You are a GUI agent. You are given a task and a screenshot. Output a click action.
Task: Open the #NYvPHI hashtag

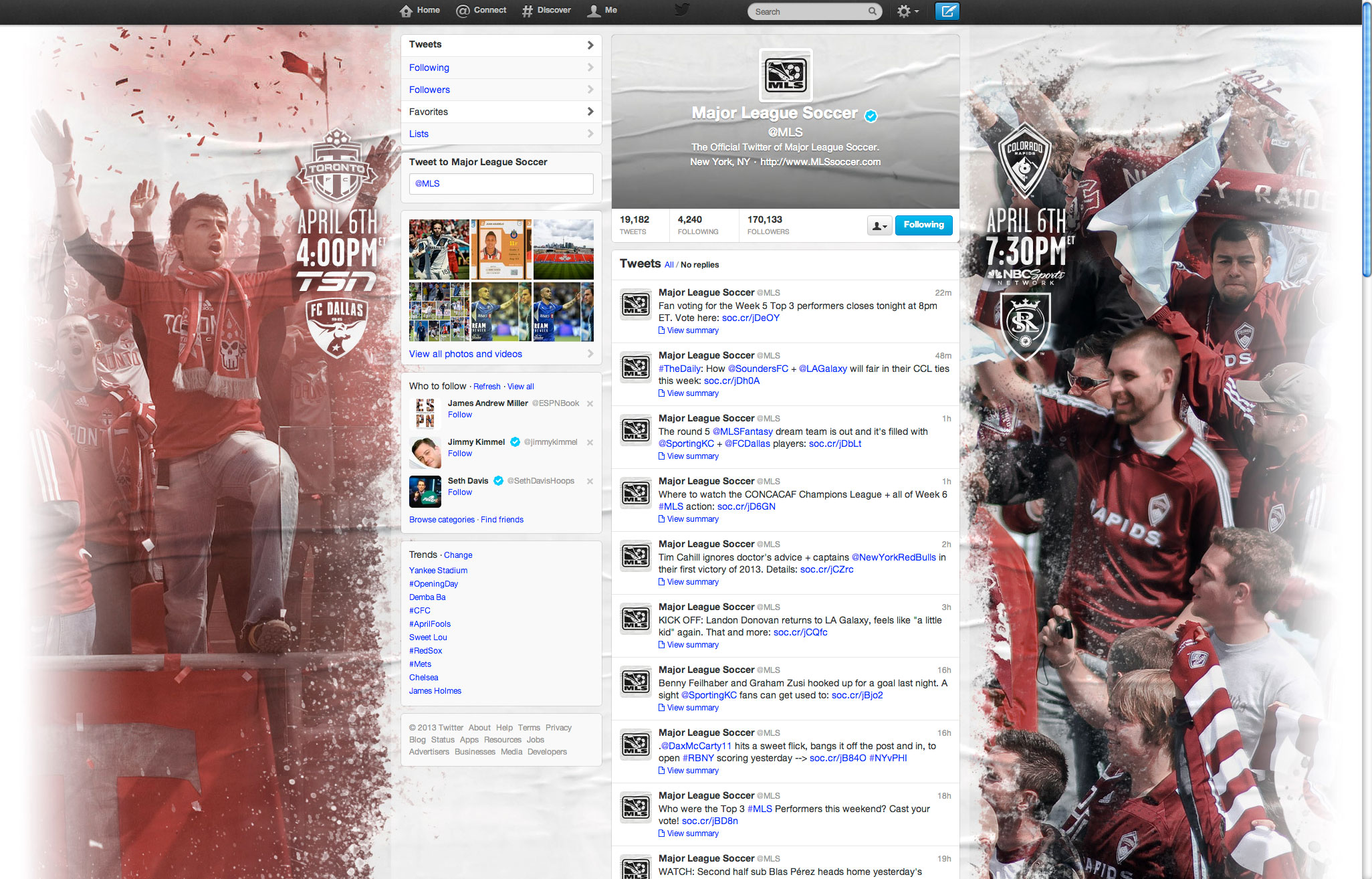888,758
